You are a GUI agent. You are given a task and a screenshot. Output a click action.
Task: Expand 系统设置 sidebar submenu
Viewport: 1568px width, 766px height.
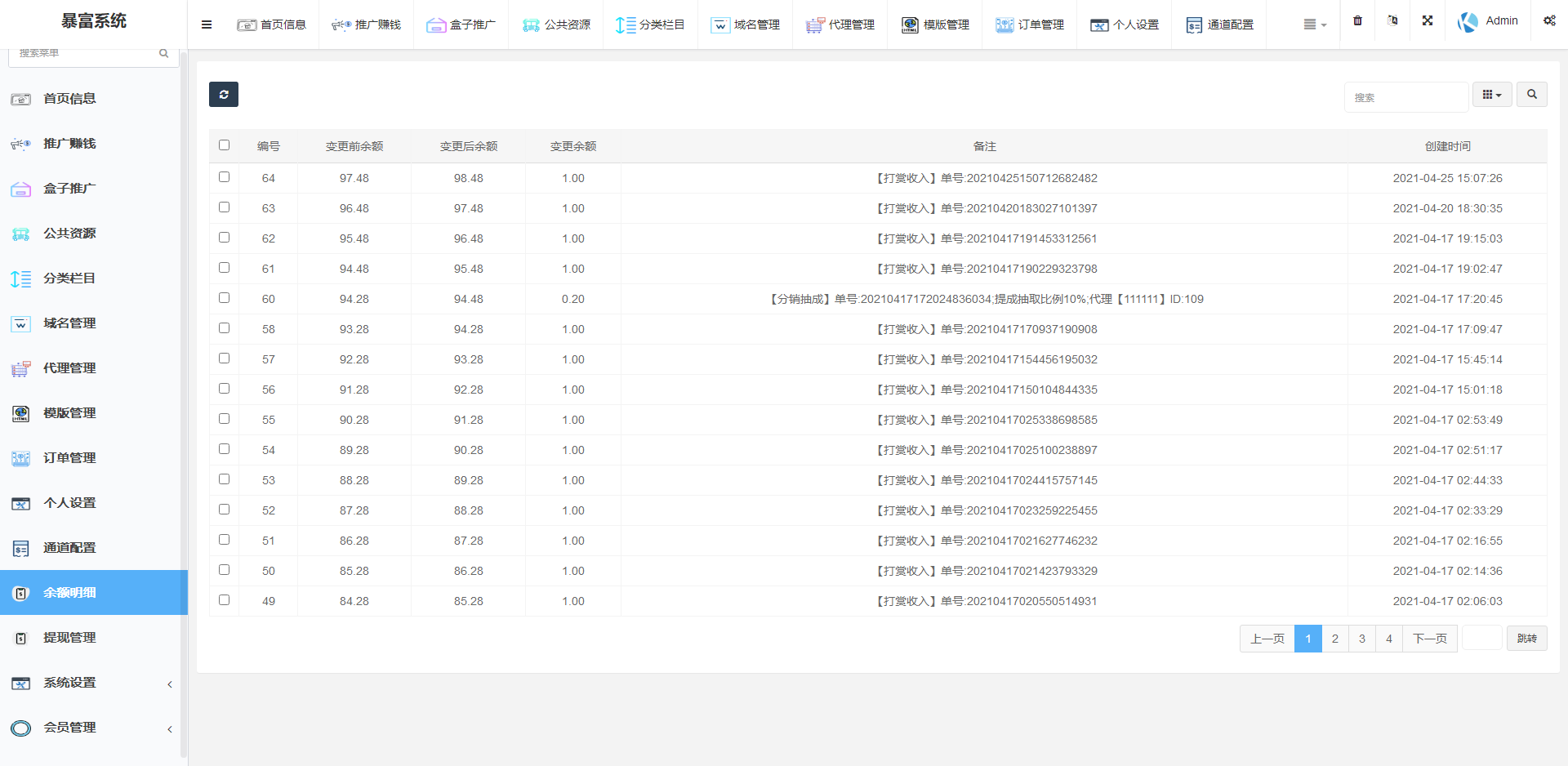pyautogui.click(x=169, y=684)
